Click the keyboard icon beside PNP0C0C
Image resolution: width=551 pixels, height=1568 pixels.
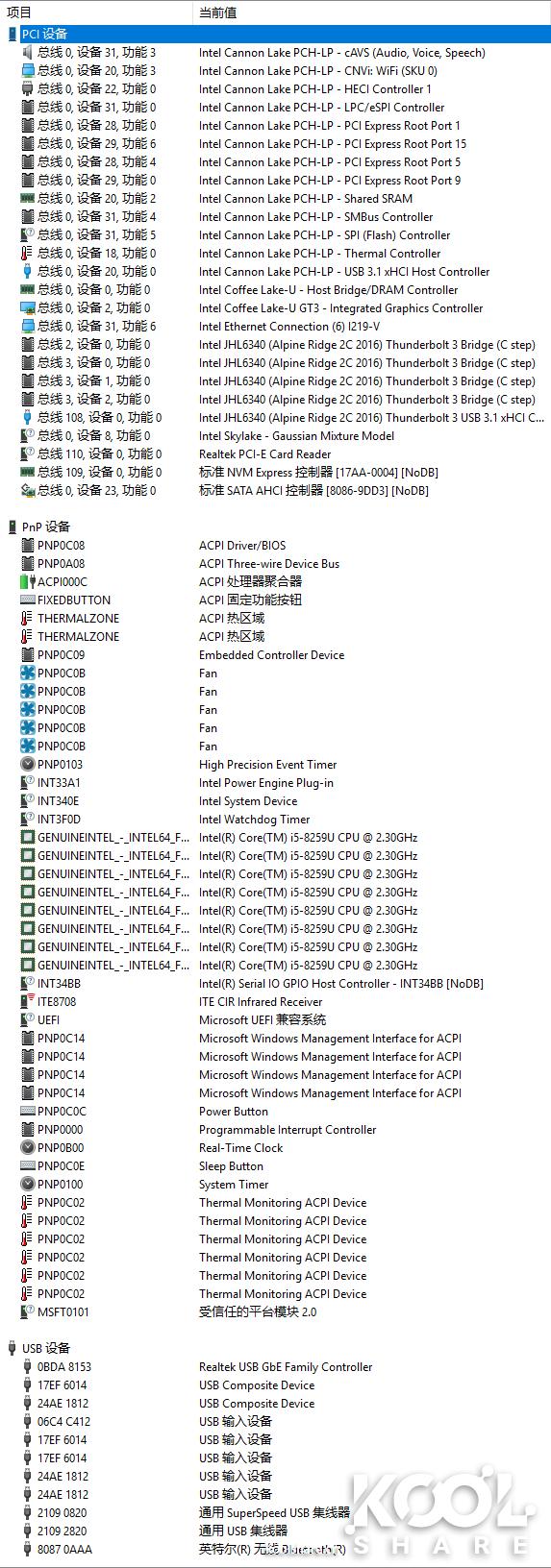[27, 1111]
